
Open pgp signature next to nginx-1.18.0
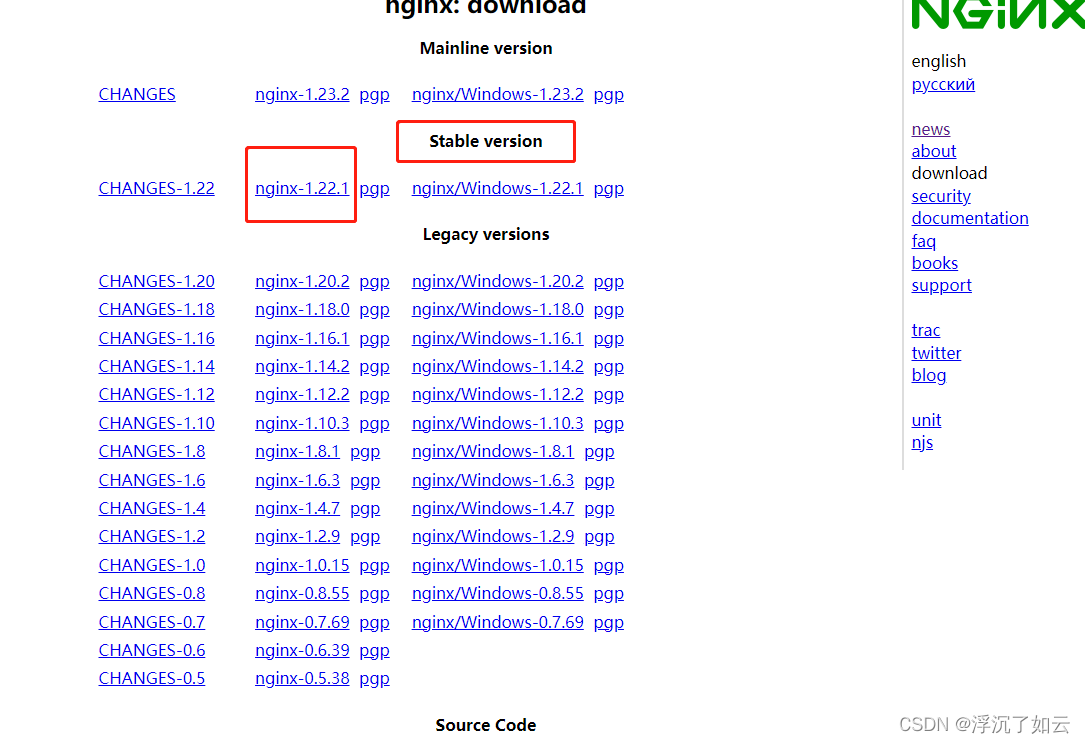click(374, 310)
